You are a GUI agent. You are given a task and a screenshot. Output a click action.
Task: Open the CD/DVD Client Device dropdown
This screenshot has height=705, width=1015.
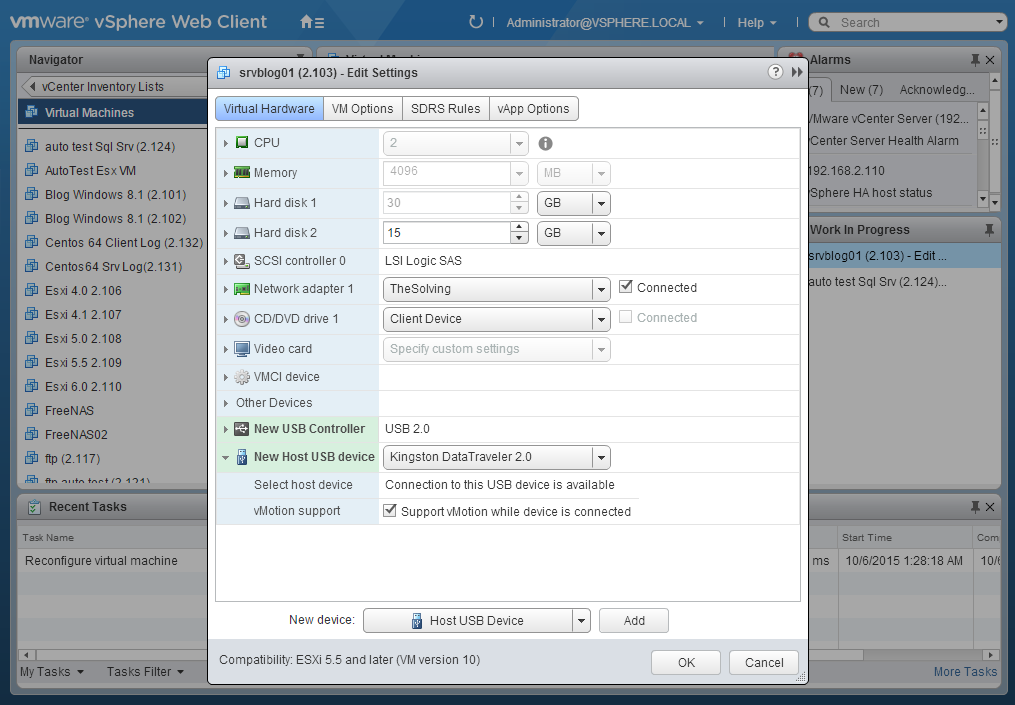[496, 319]
